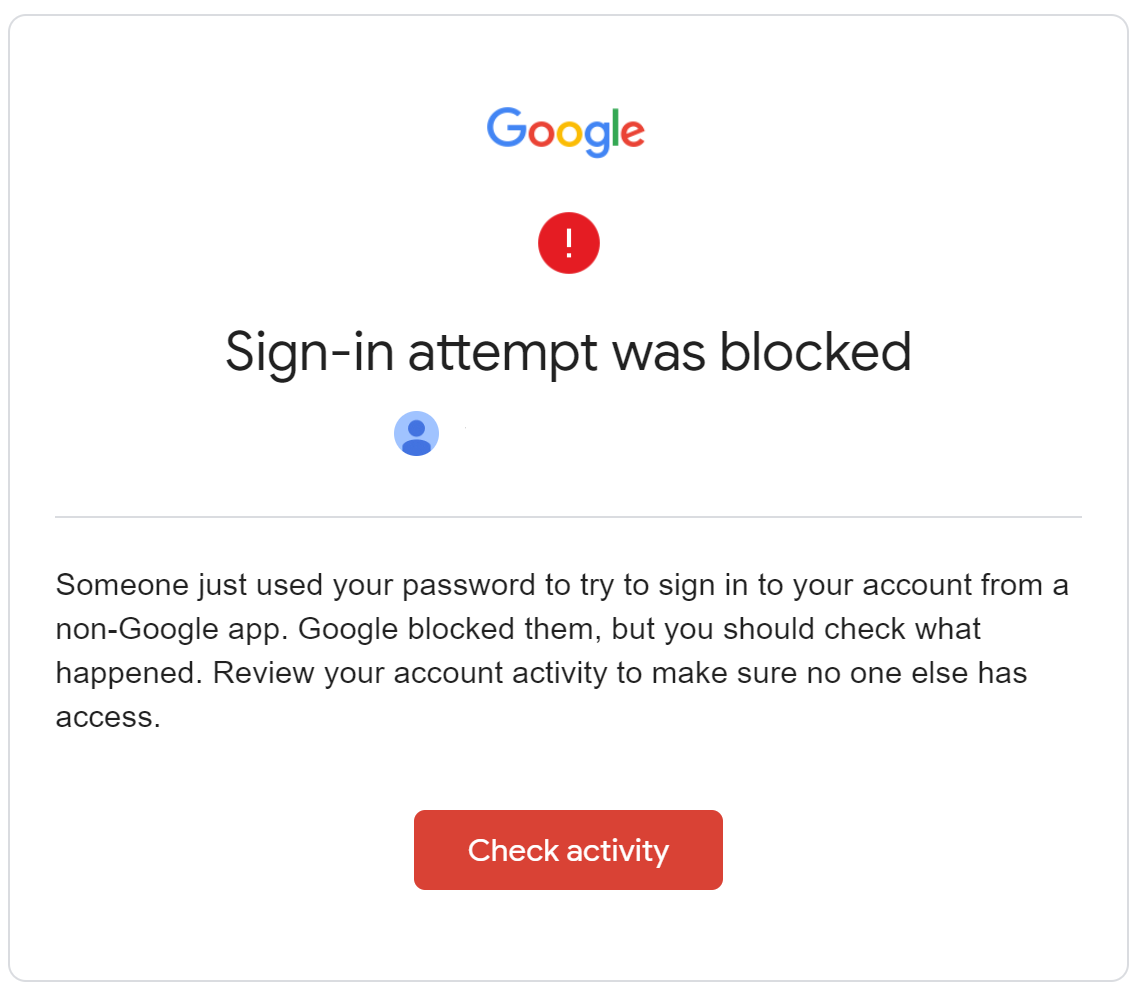Click the red exclamation alert icon
Viewport: 1147px width, 987px height.
(x=568, y=243)
